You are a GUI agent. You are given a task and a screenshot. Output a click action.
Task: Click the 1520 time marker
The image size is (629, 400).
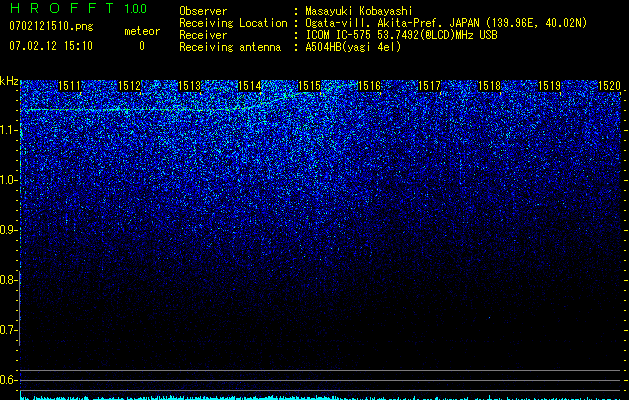tap(609, 86)
